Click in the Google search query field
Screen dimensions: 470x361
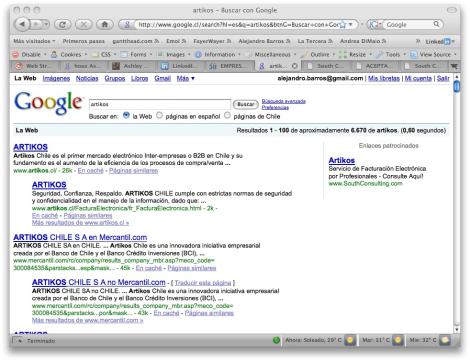(x=160, y=104)
